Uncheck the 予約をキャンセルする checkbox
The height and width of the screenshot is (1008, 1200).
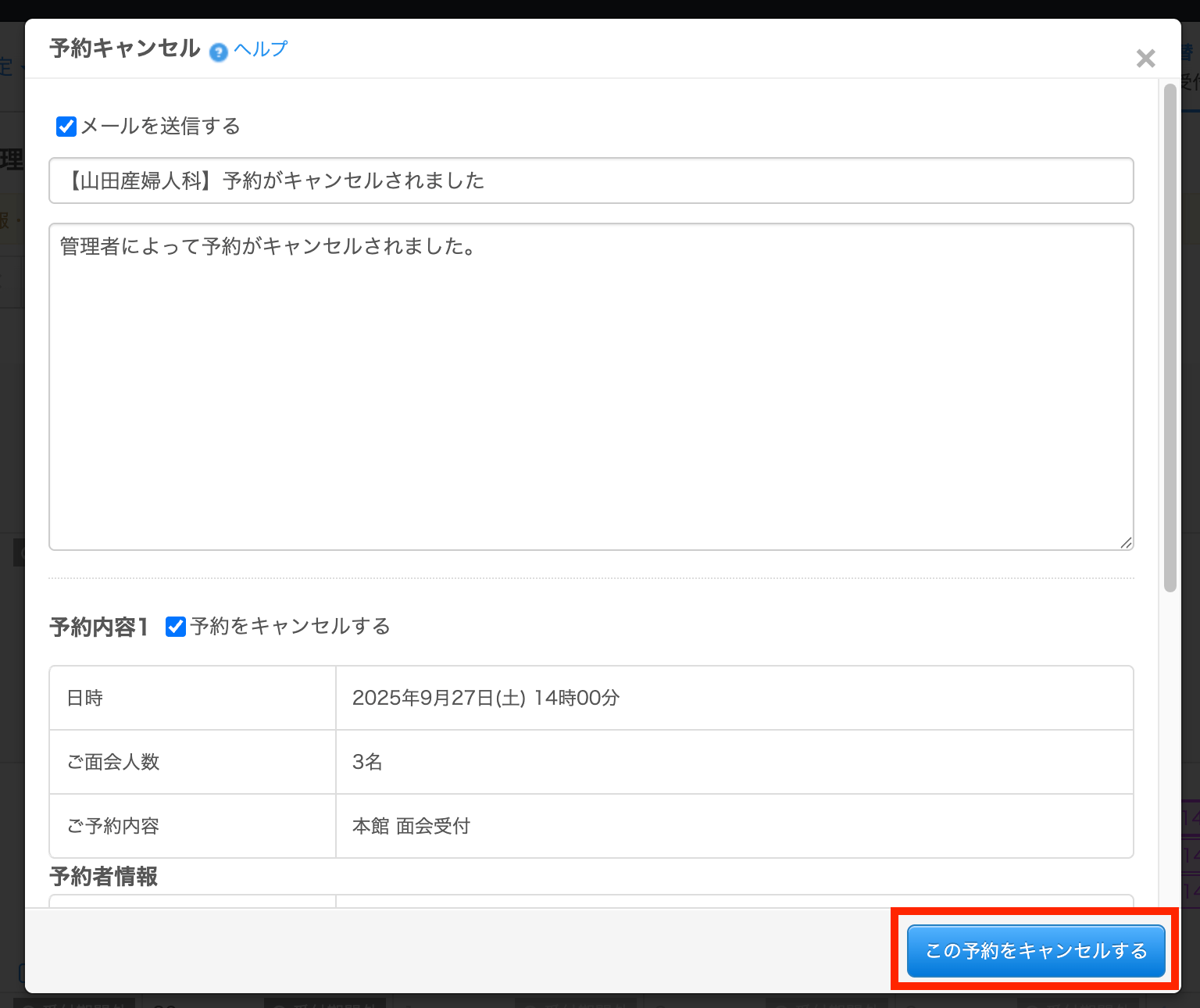176,627
